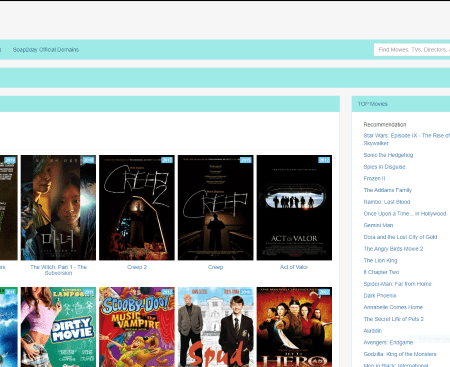Open Star Wars: Episode IX recommendation
Image resolution: width=450 pixels, height=367 pixels.
(407, 139)
